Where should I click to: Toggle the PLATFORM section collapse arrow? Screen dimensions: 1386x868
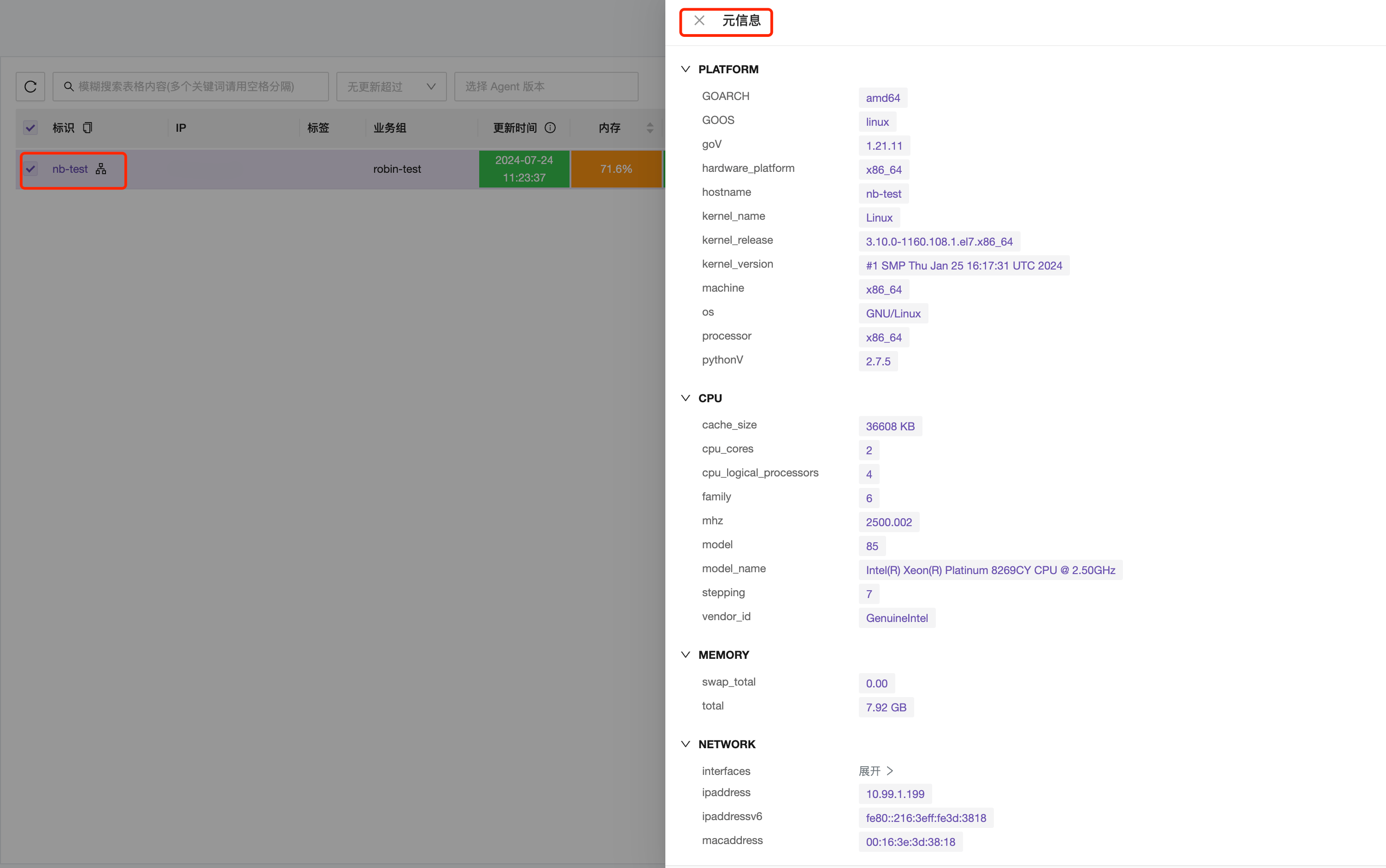[x=685, y=69]
